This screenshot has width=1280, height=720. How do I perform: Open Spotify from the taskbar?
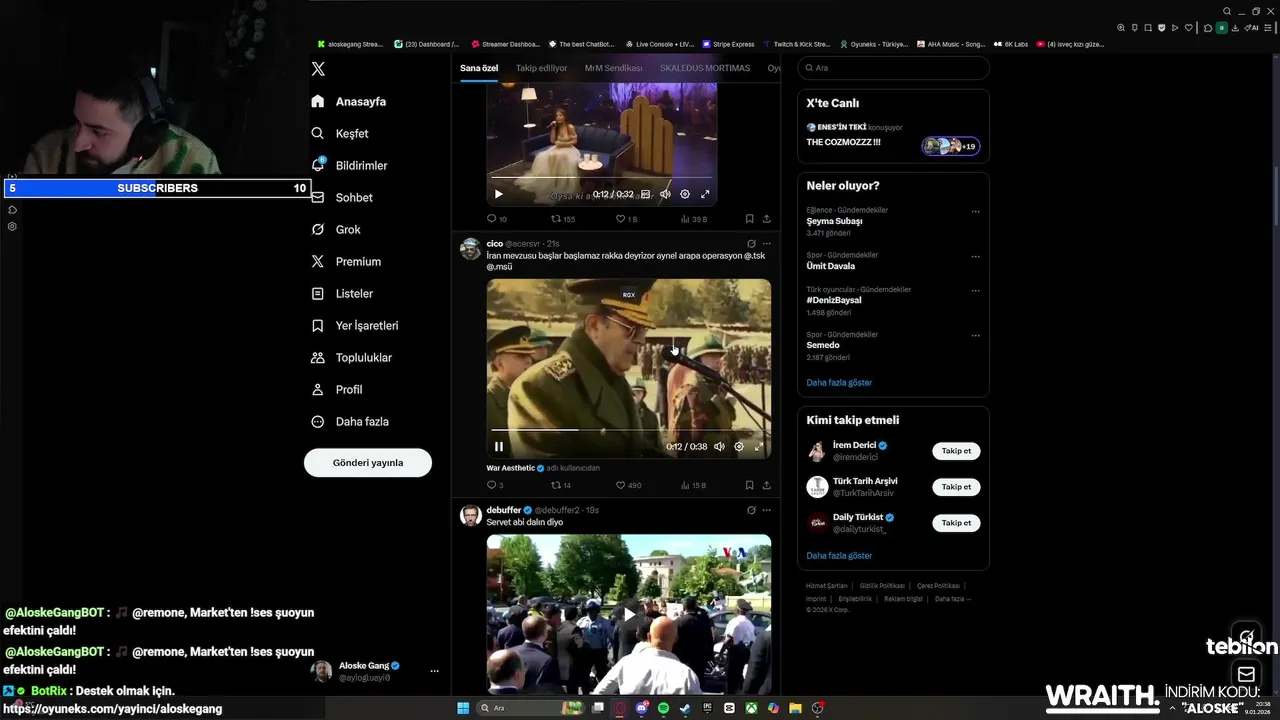663,708
